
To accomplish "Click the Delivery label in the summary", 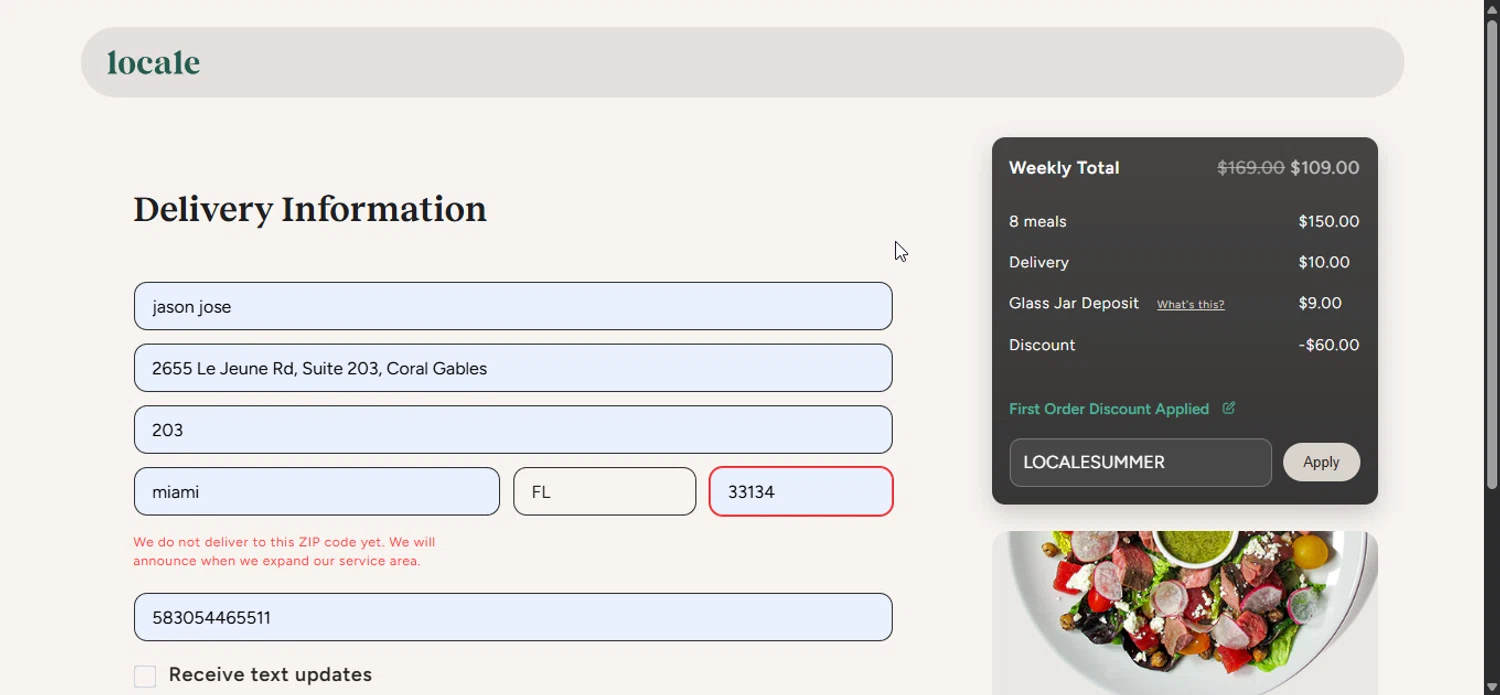I will [x=1039, y=262].
